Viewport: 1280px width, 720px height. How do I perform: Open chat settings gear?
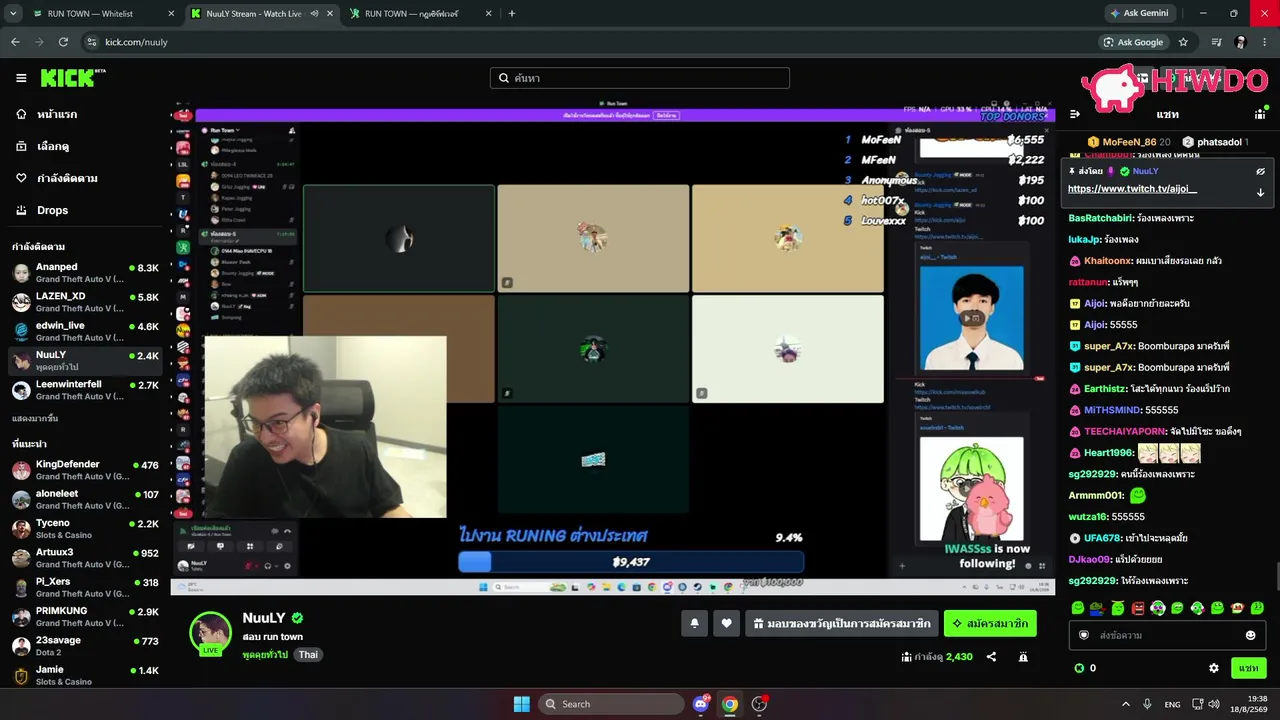pyautogui.click(x=1214, y=668)
